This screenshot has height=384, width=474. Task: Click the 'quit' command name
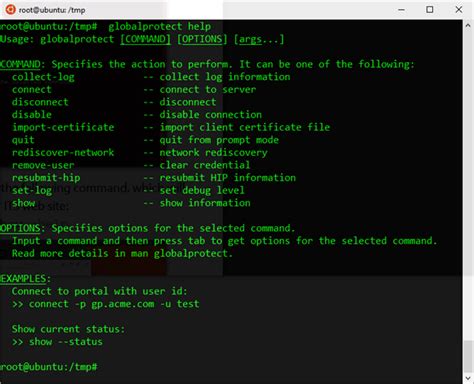click(x=23, y=140)
